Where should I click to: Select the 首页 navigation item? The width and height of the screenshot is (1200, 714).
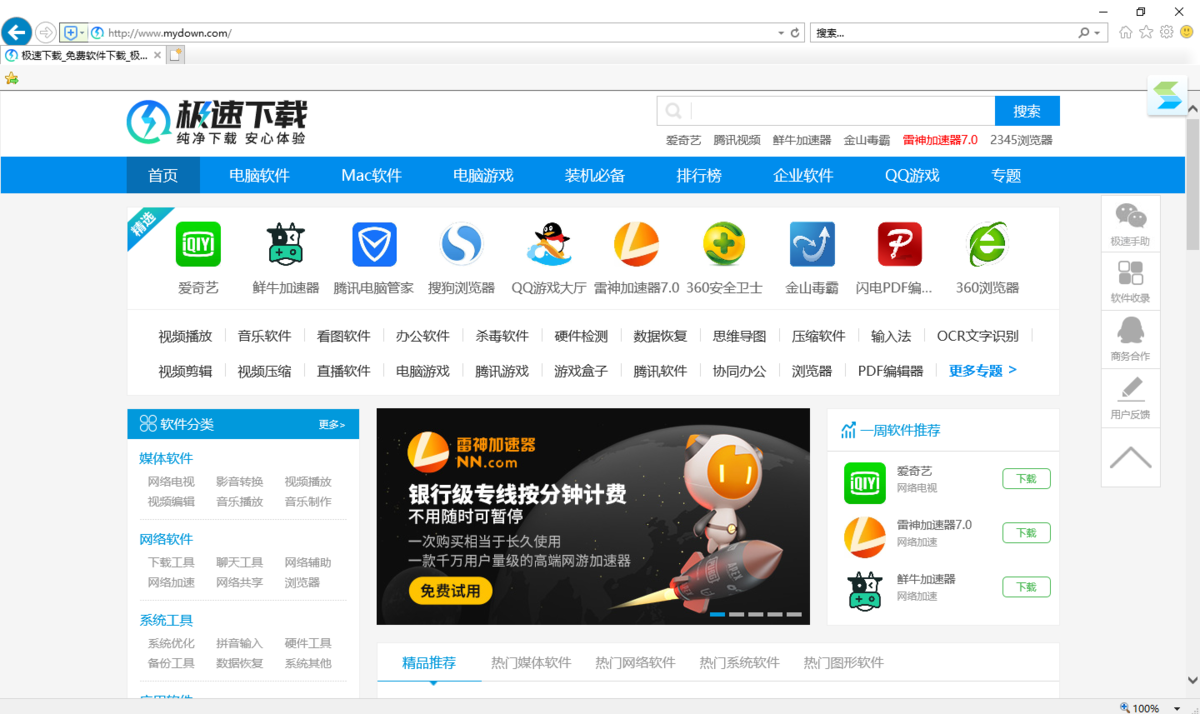[x=163, y=175]
